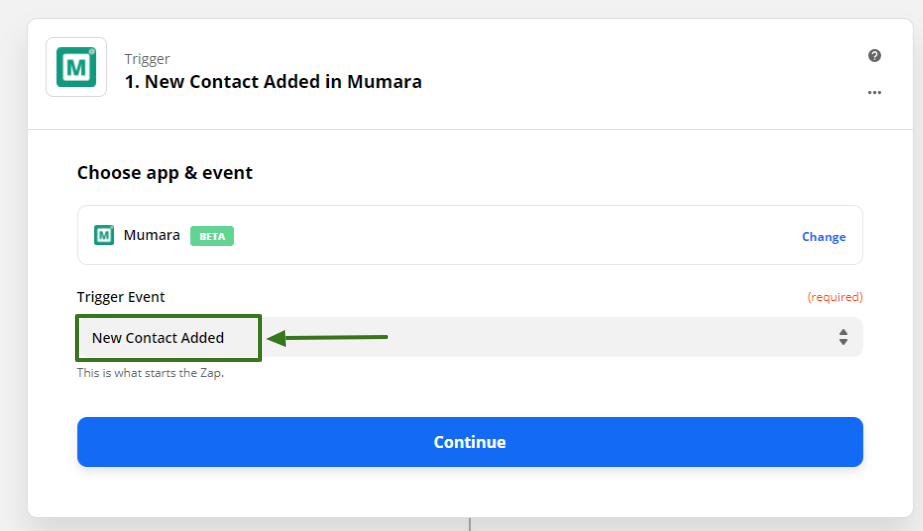Click the hint This is what starts the Zap
Screen dimensions: 923x531
pos(151,373)
